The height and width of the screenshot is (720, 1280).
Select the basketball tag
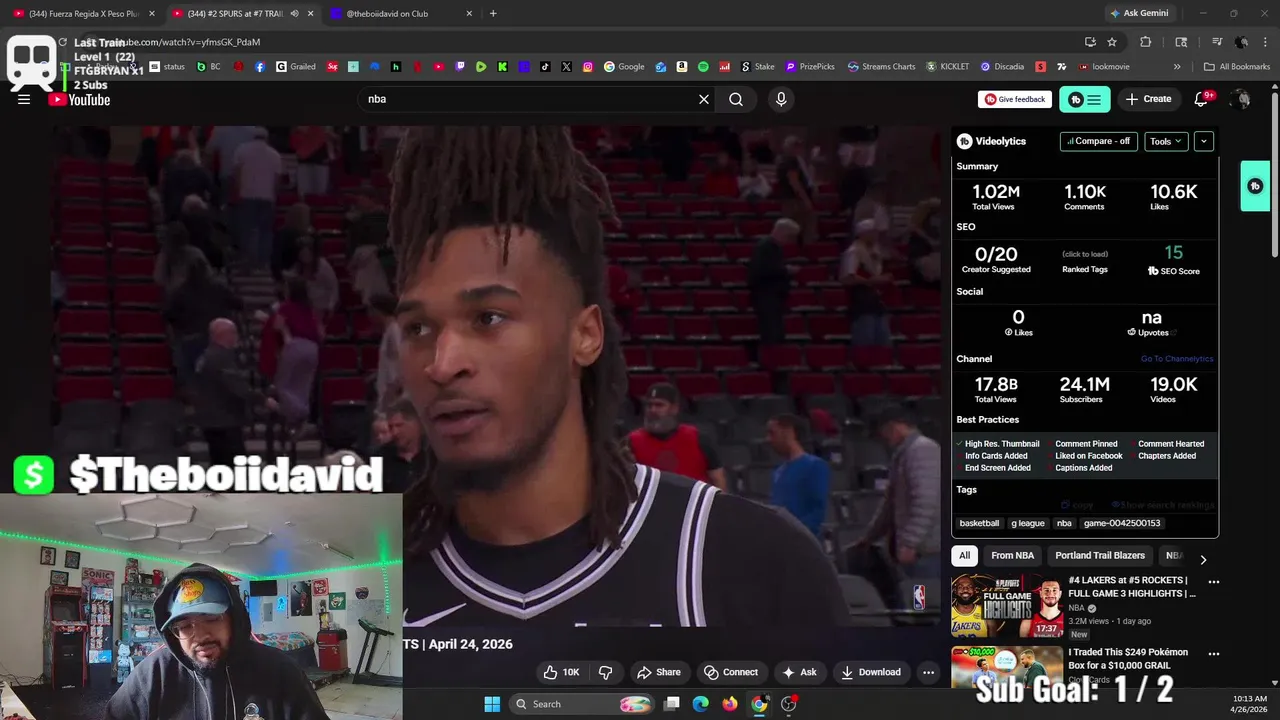(979, 523)
